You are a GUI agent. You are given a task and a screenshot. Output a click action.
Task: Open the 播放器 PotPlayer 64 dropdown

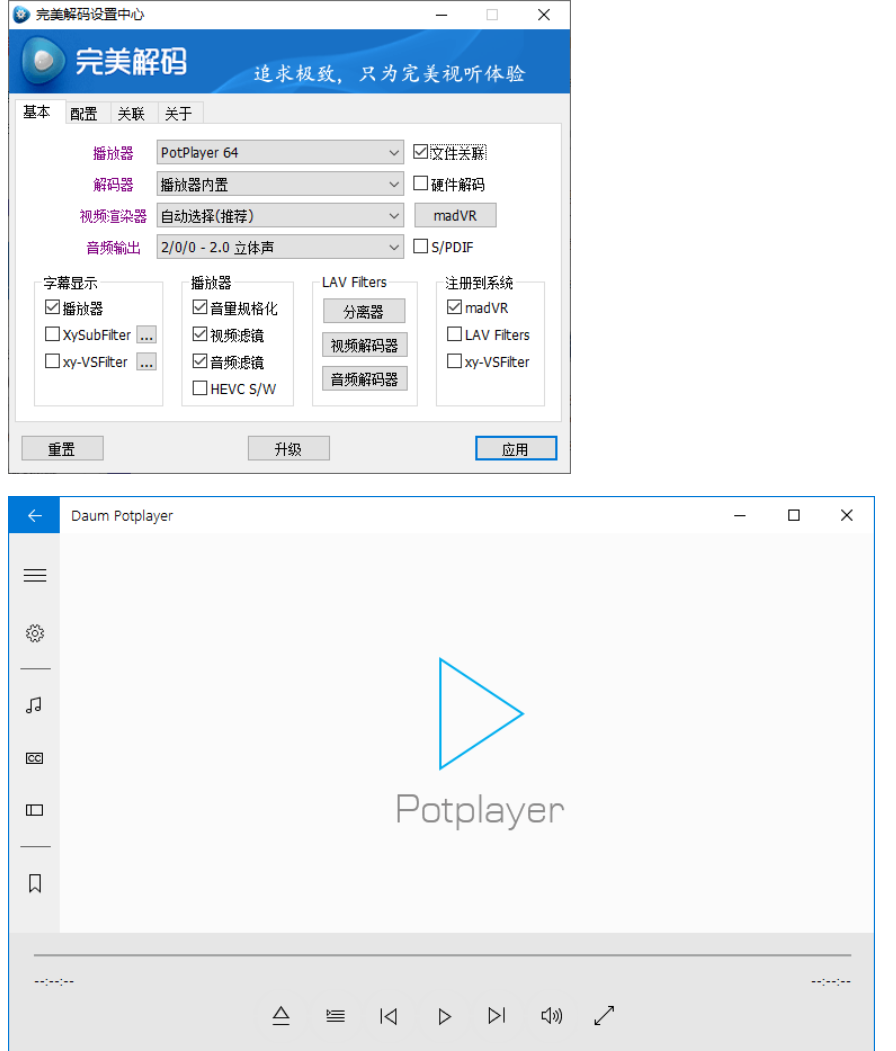[280, 152]
